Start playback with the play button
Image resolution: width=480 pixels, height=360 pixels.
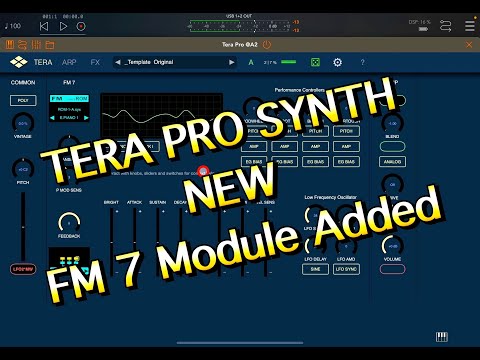63,26
